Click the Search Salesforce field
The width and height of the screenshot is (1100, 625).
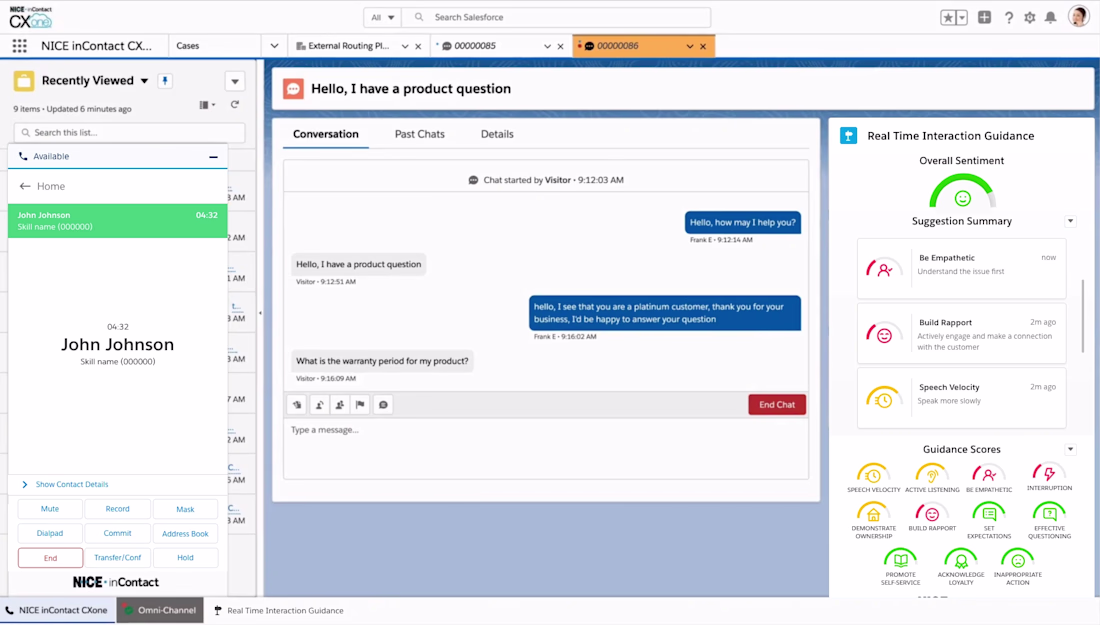tap(557, 18)
